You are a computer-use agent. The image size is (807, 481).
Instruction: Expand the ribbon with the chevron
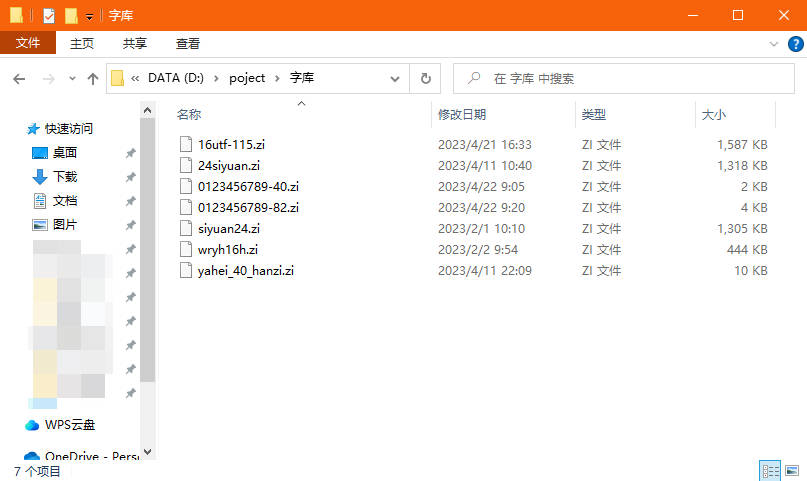[774, 44]
